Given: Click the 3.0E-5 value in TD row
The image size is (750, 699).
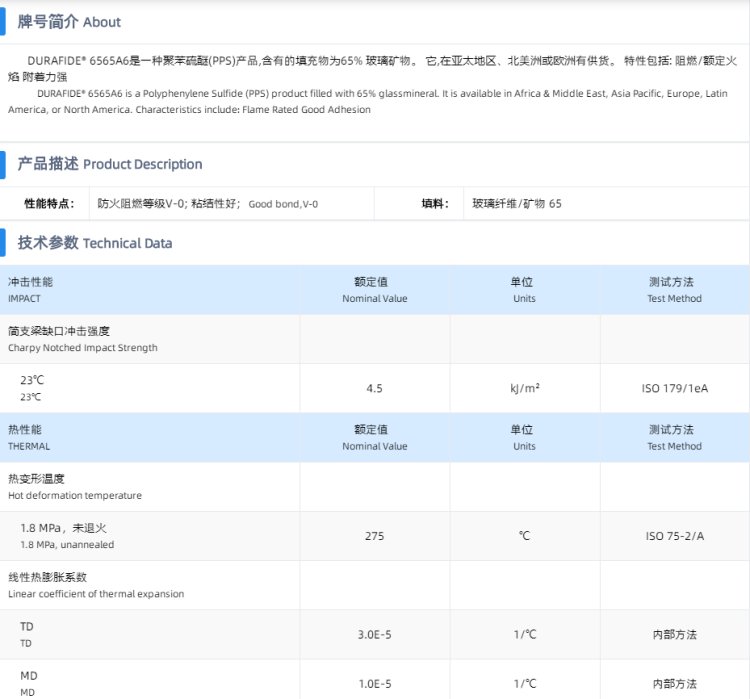Looking at the screenshot, I should (x=374, y=635).
